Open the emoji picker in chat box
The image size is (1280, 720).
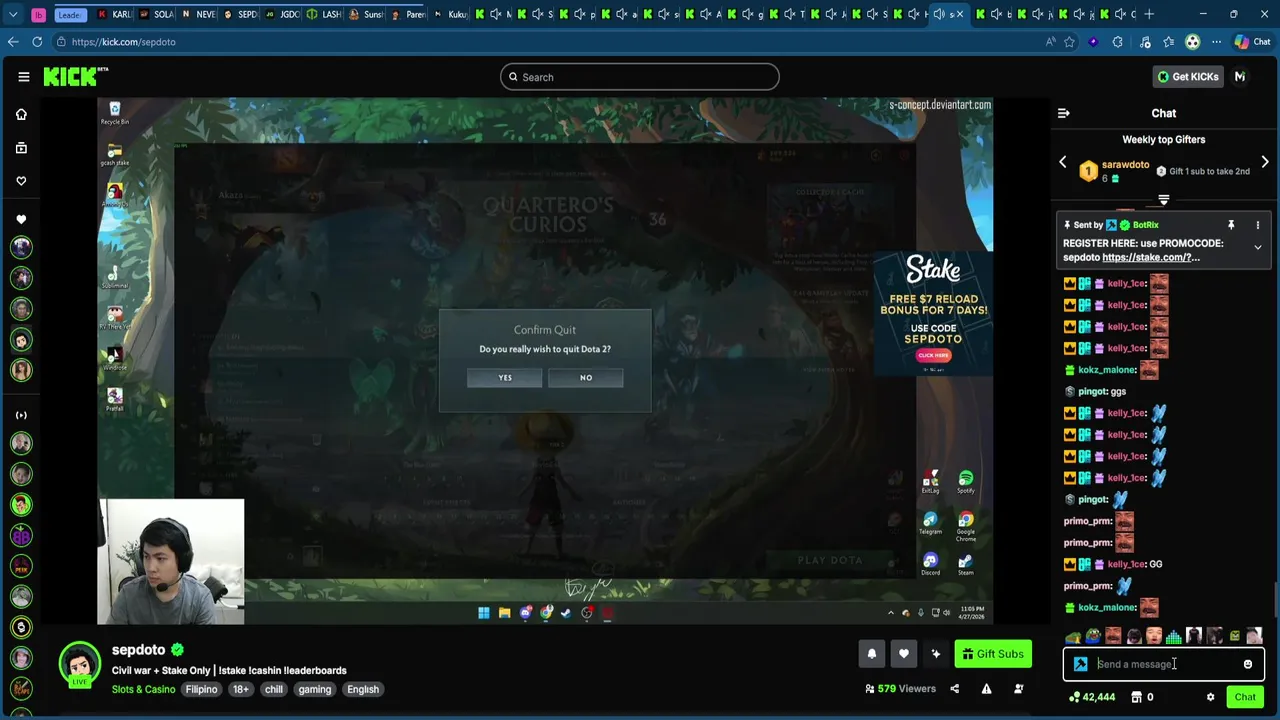pyautogui.click(x=1247, y=664)
